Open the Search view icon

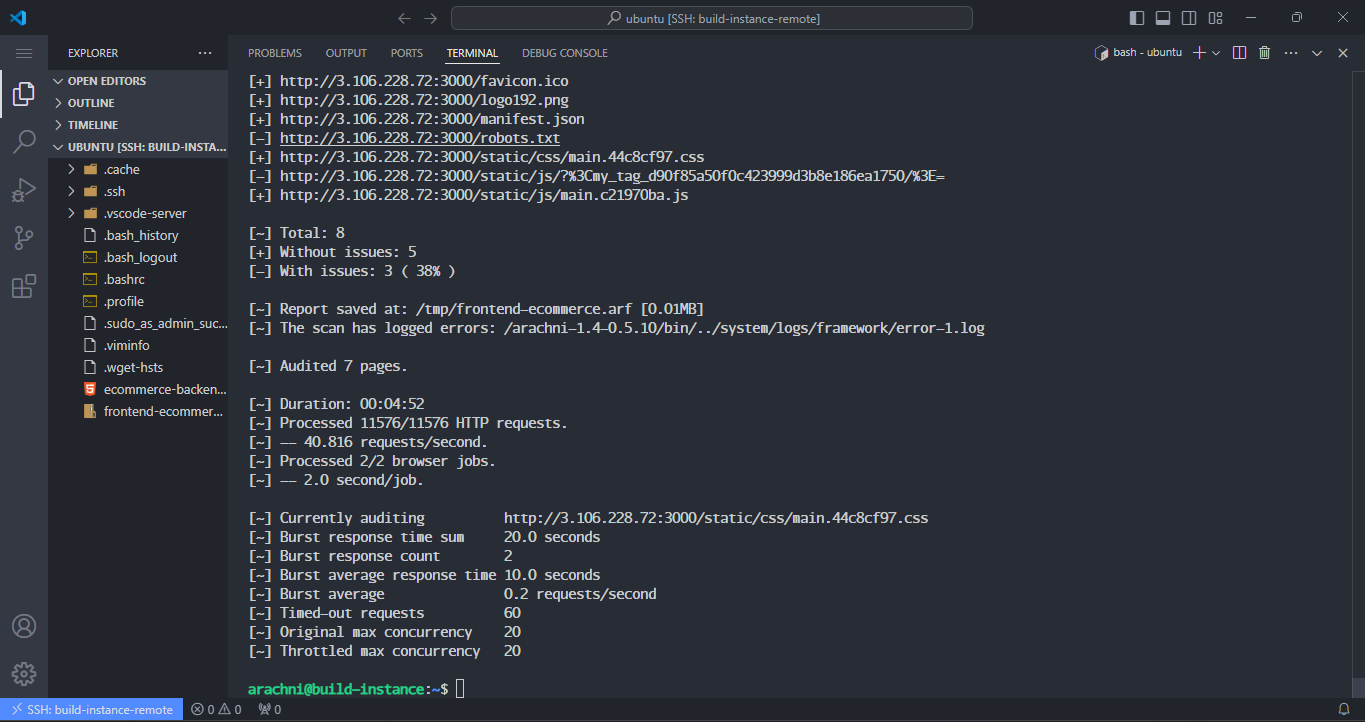pos(24,142)
